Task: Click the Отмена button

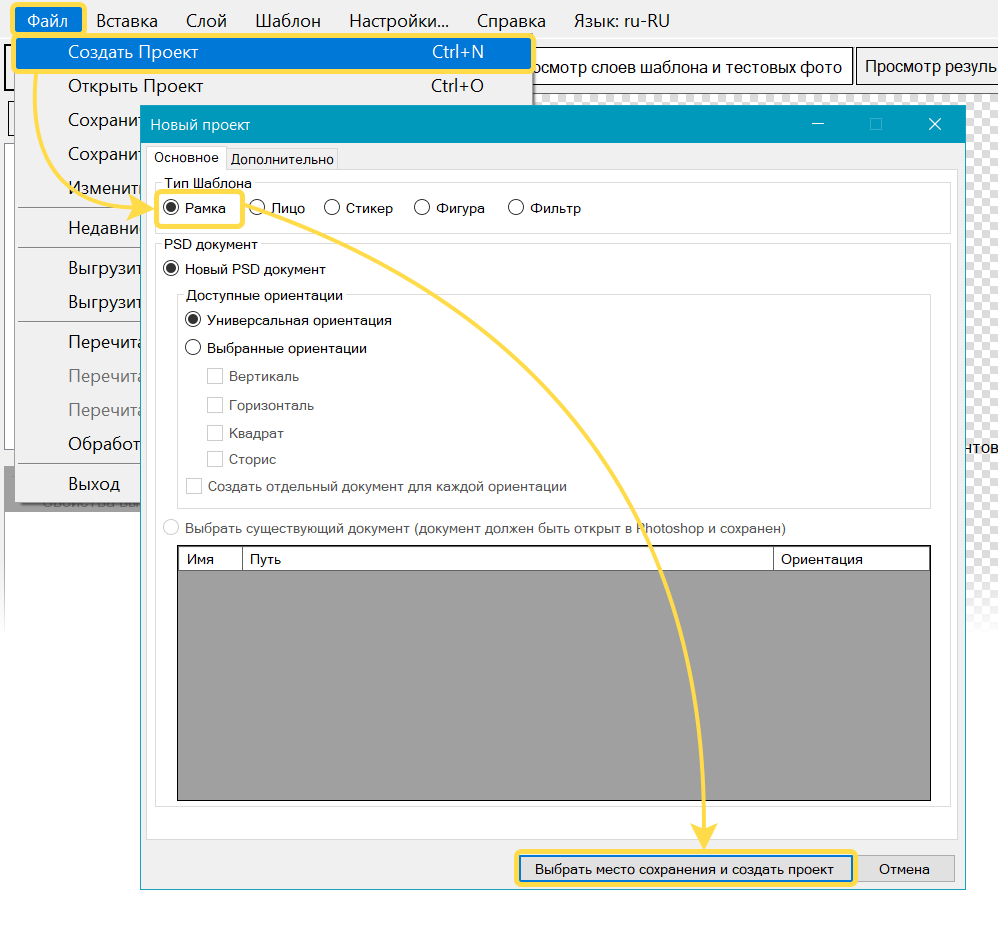Action: (x=904, y=869)
